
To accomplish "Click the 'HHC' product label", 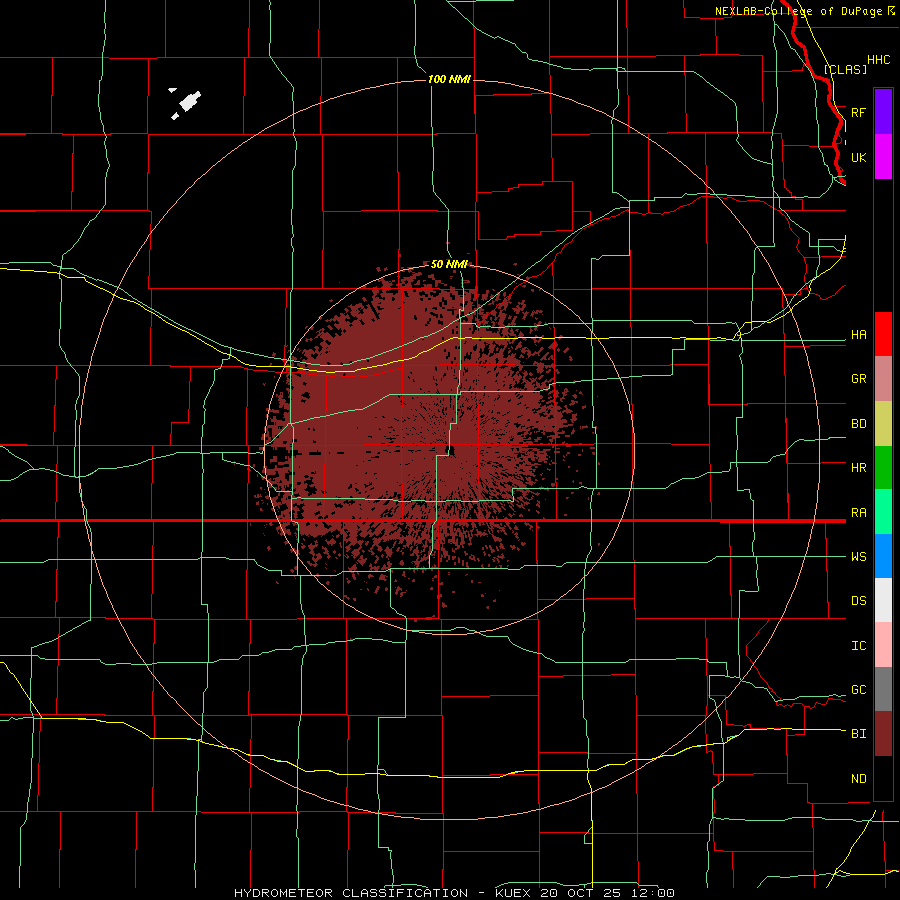I will 878,60.
